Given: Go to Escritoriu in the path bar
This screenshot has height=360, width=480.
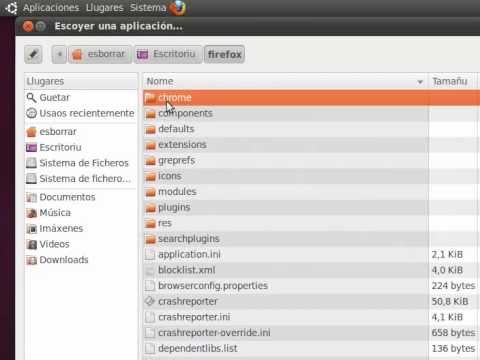Looking at the screenshot, I should [168, 54].
